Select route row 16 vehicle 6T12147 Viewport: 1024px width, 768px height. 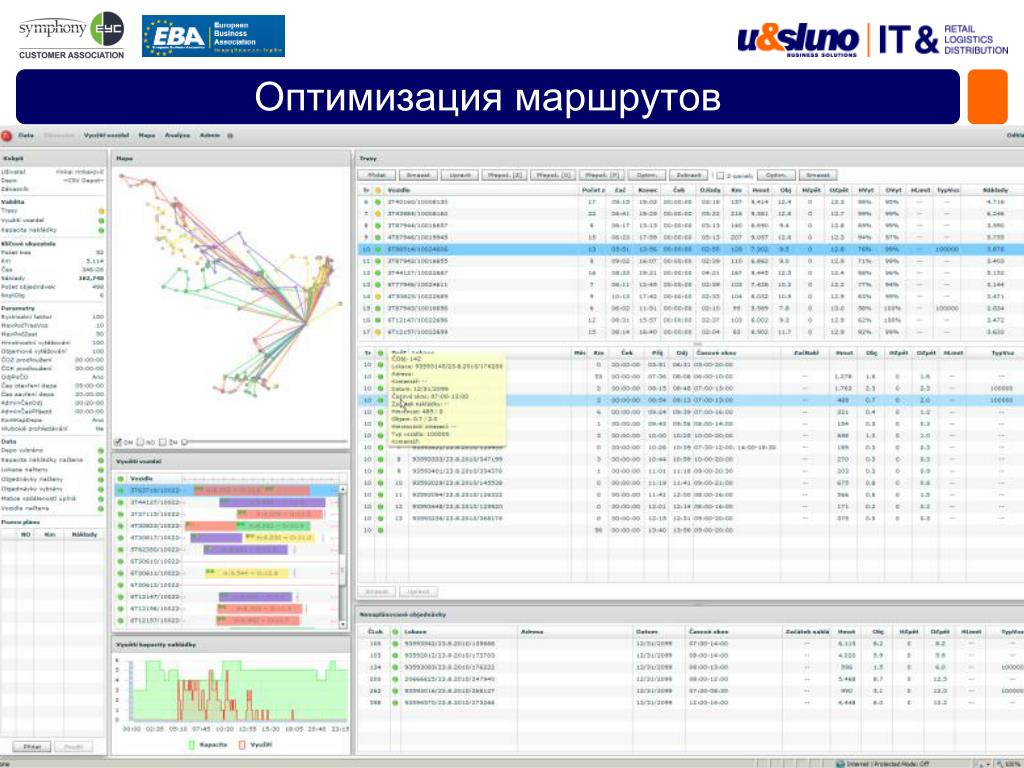click(x=690, y=320)
